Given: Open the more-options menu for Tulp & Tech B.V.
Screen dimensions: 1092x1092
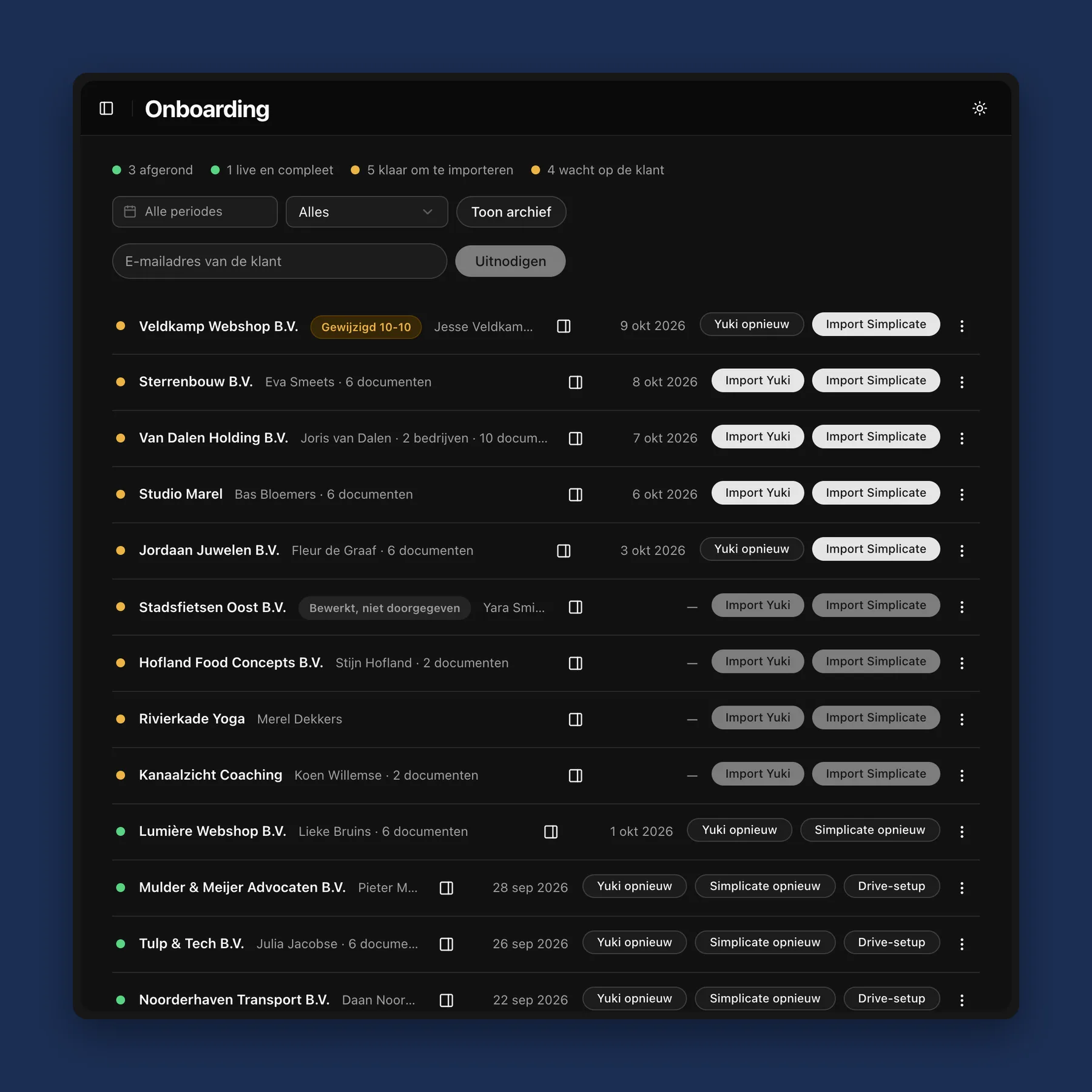Looking at the screenshot, I should [x=962, y=944].
